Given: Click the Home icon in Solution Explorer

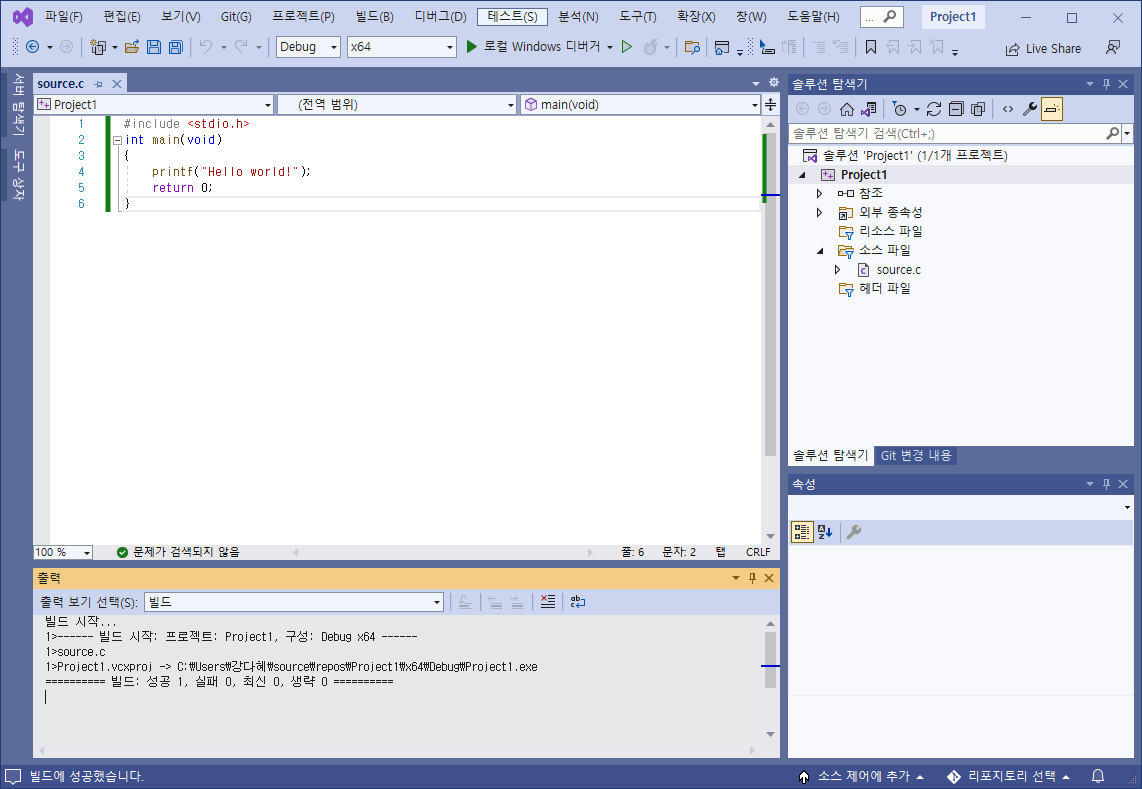Looking at the screenshot, I should click(x=846, y=109).
